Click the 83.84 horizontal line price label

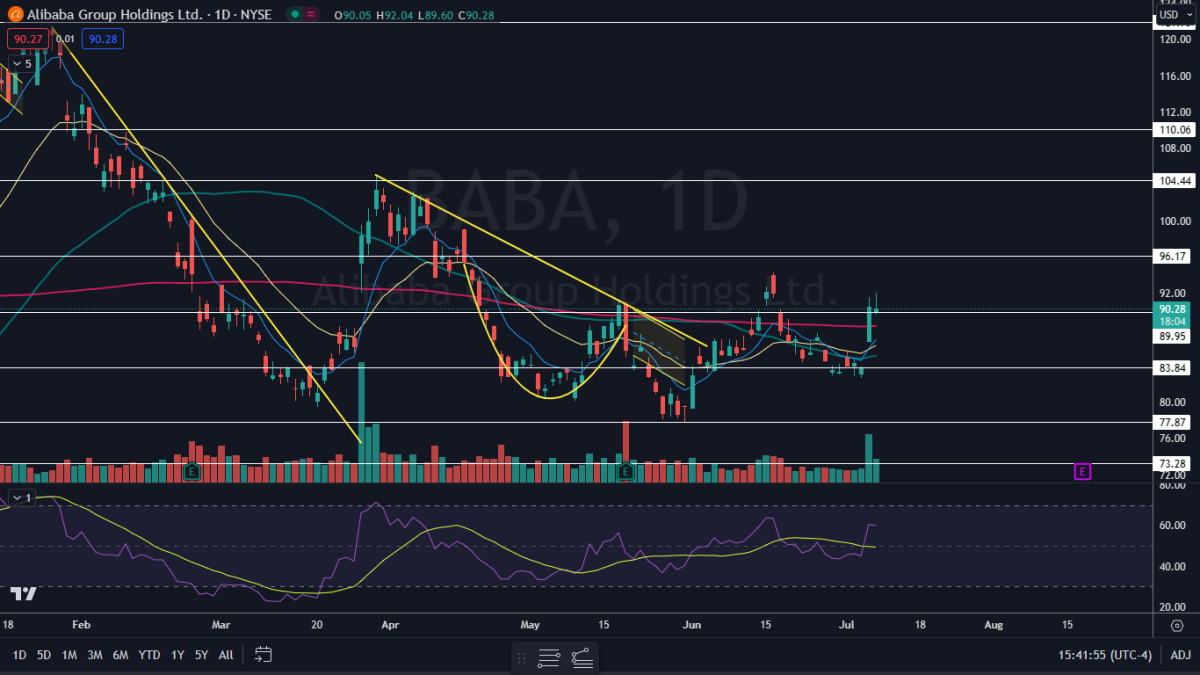click(1173, 368)
